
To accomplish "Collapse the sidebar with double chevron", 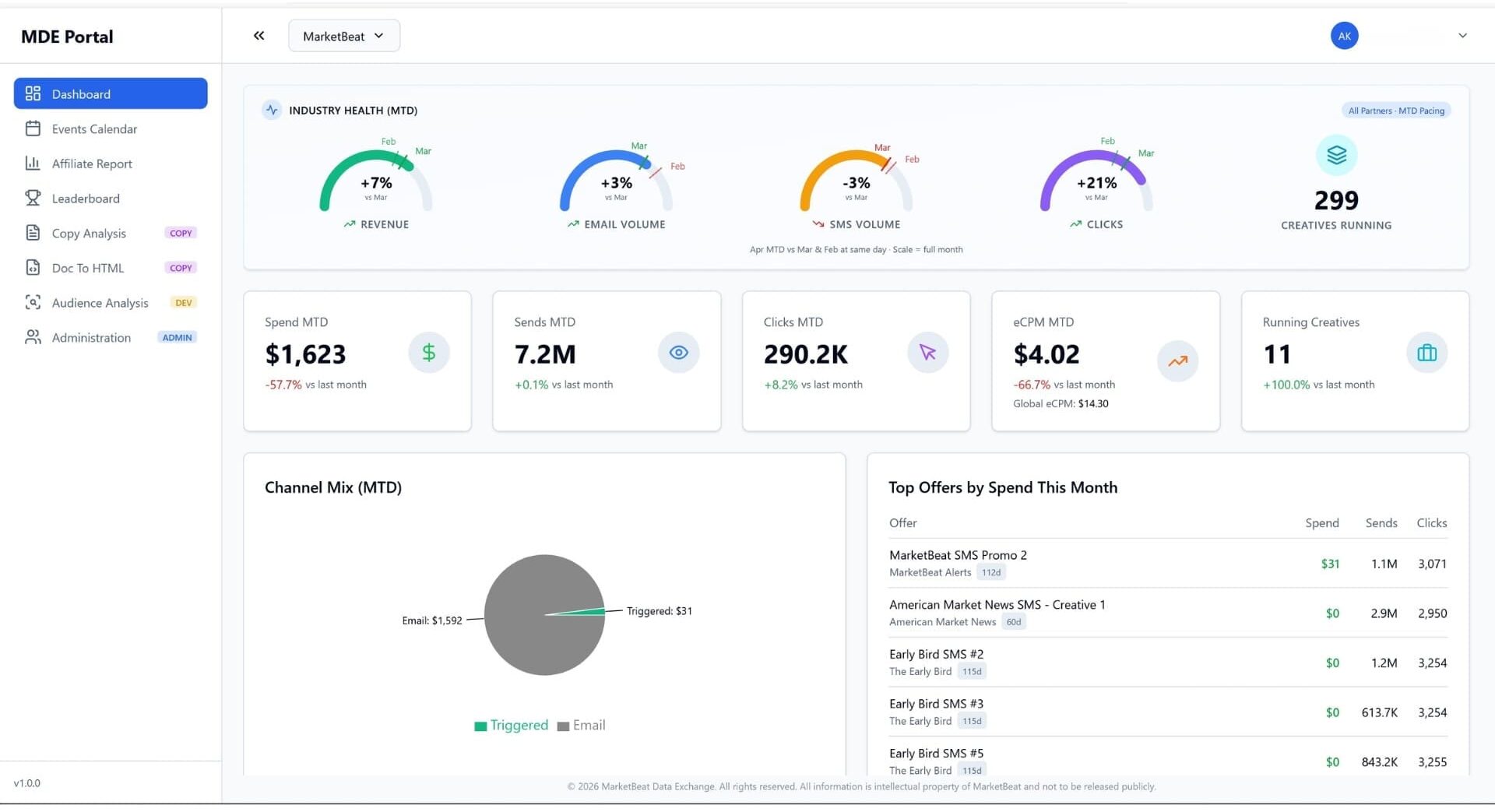I will click(259, 36).
